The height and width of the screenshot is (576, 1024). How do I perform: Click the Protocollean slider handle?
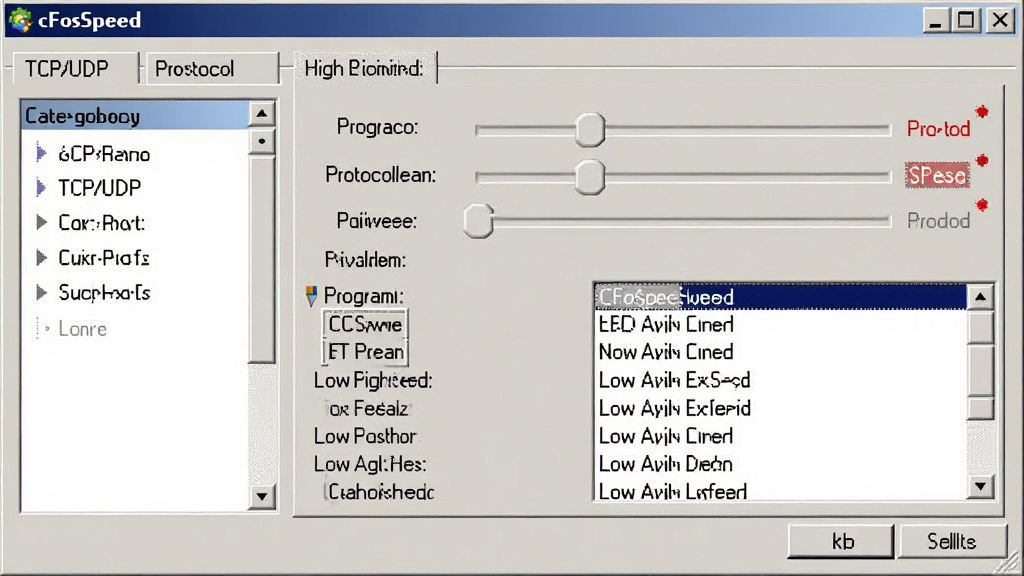point(590,178)
